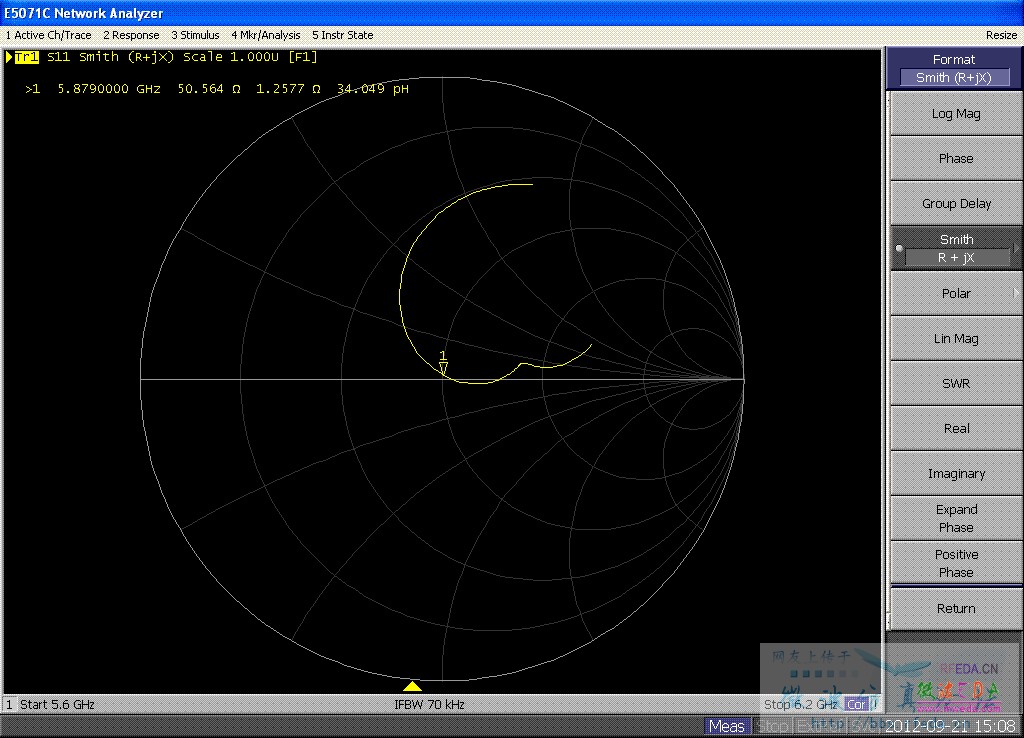This screenshot has height=738, width=1024.
Task: Click the Start 5.6 GHz value
Action: point(57,704)
